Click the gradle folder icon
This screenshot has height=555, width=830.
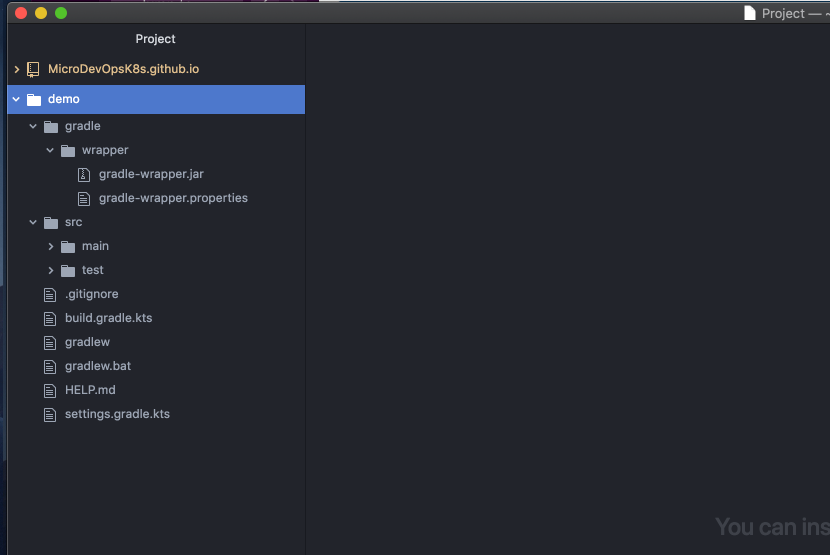(51, 127)
